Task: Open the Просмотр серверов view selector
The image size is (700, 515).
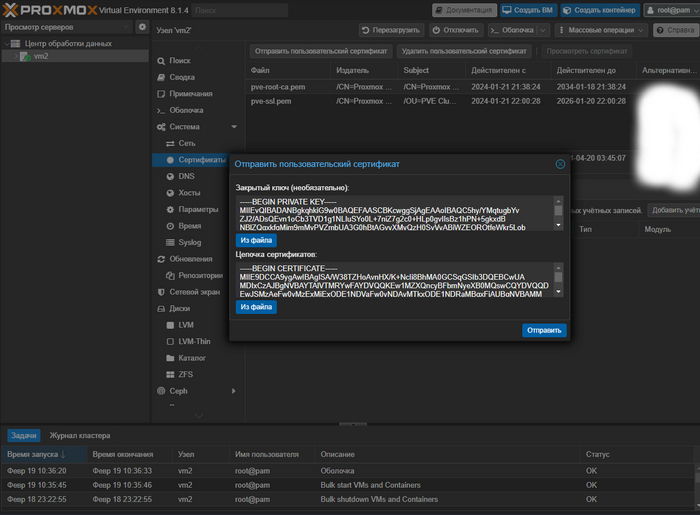Action: point(66,27)
